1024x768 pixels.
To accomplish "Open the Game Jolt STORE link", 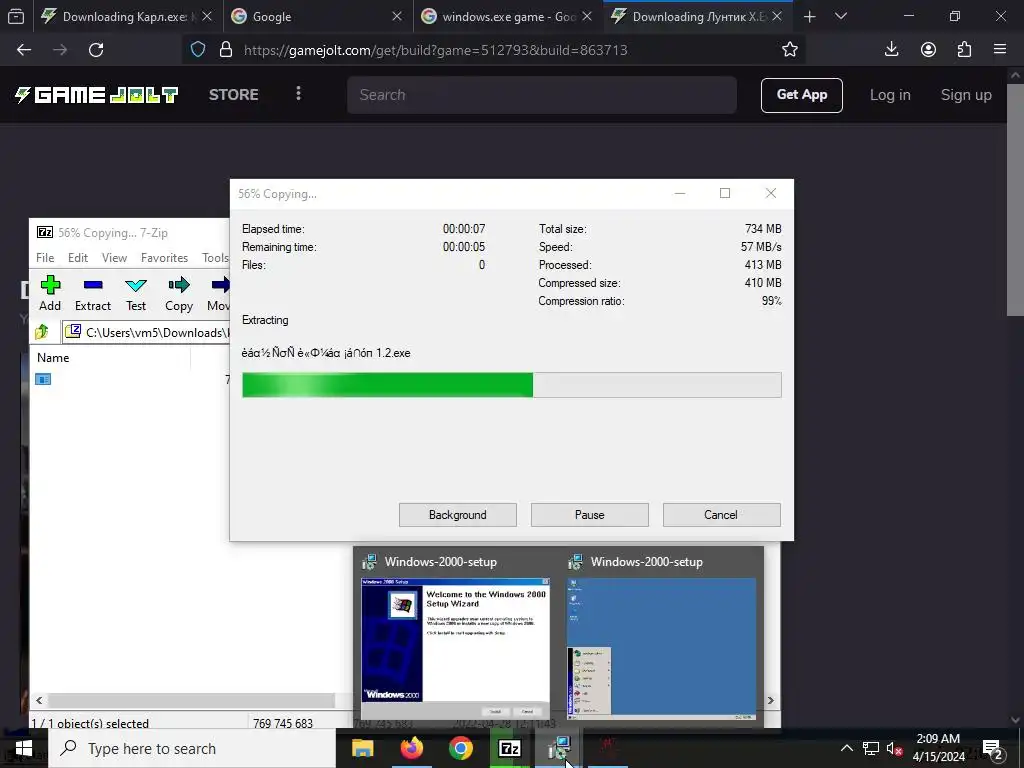I will 233,95.
